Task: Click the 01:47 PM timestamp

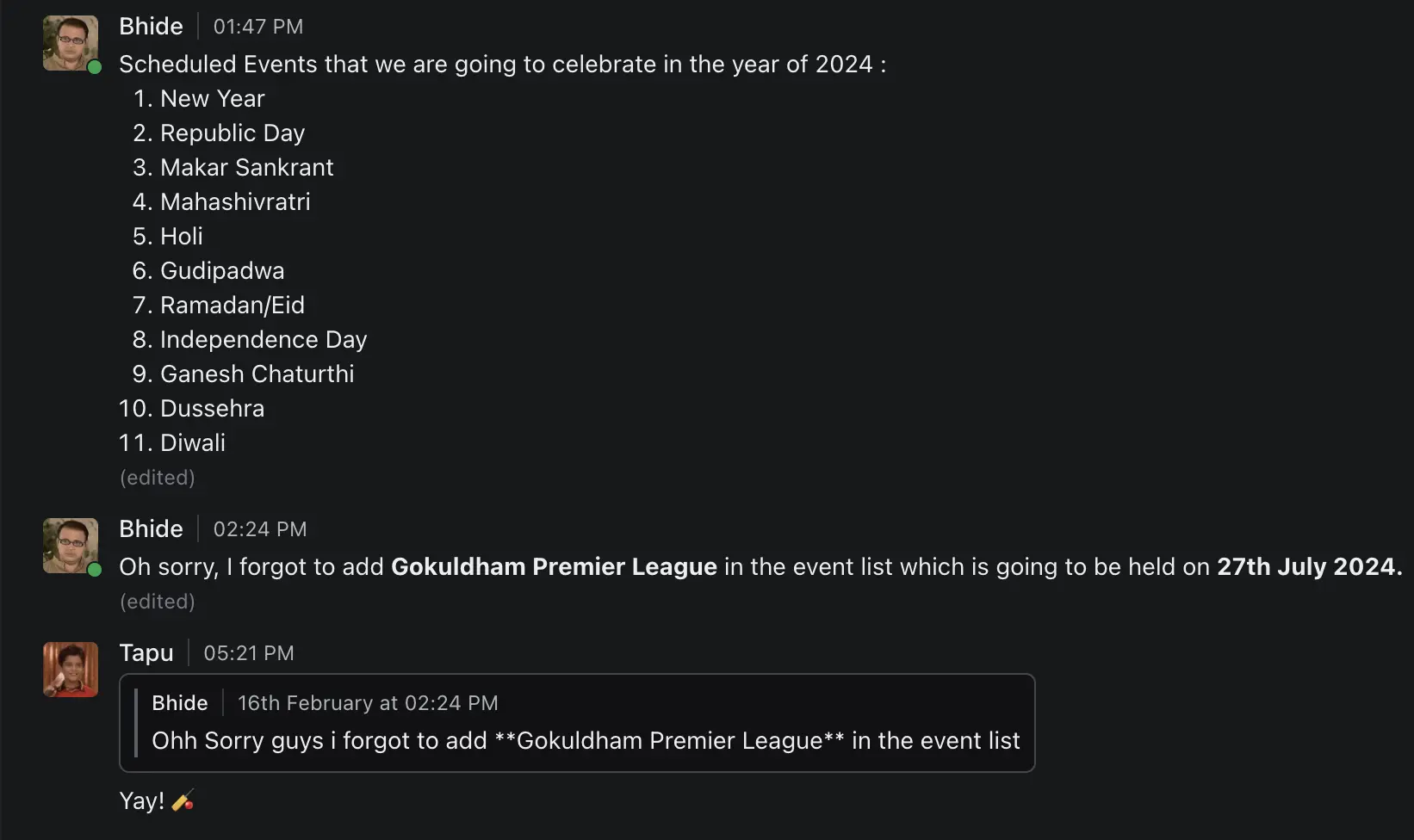Action: coord(257,27)
